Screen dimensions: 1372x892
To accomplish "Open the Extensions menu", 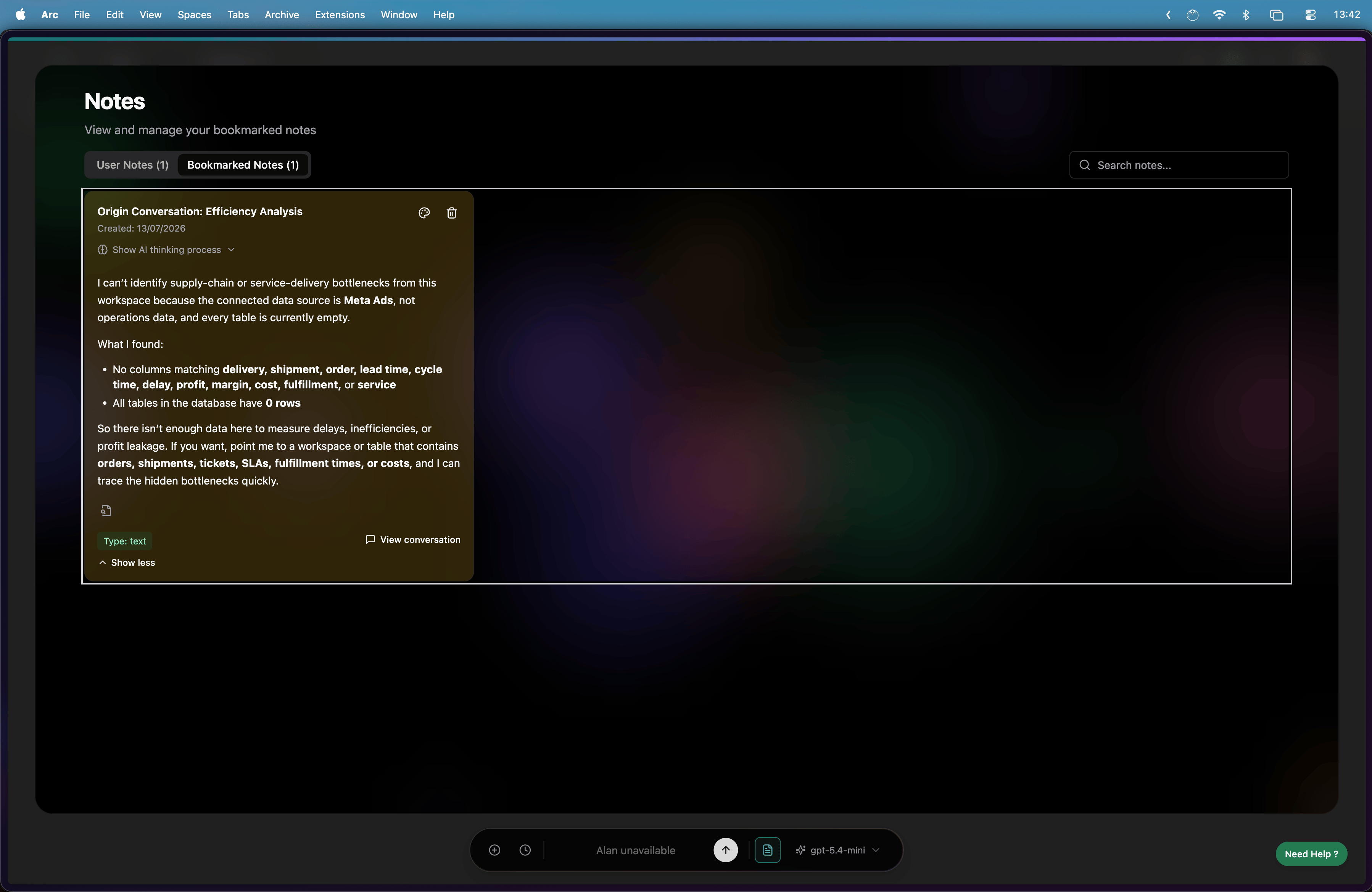I will pyautogui.click(x=340, y=14).
